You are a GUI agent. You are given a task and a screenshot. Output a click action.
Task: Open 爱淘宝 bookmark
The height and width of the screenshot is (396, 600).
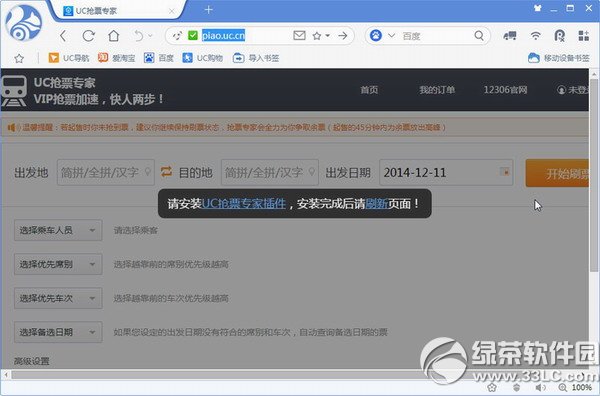(117, 58)
